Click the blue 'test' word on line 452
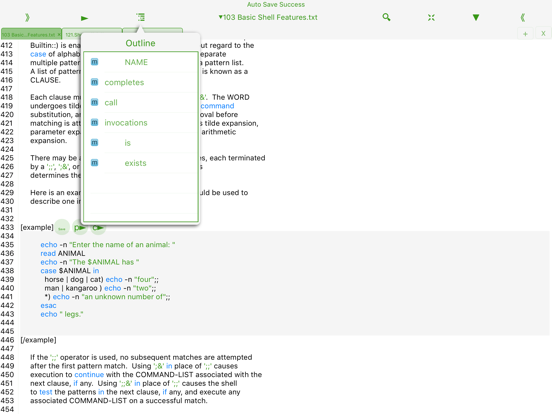The height and width of the screenshot is (414, 552). click(x=46, y=392)
